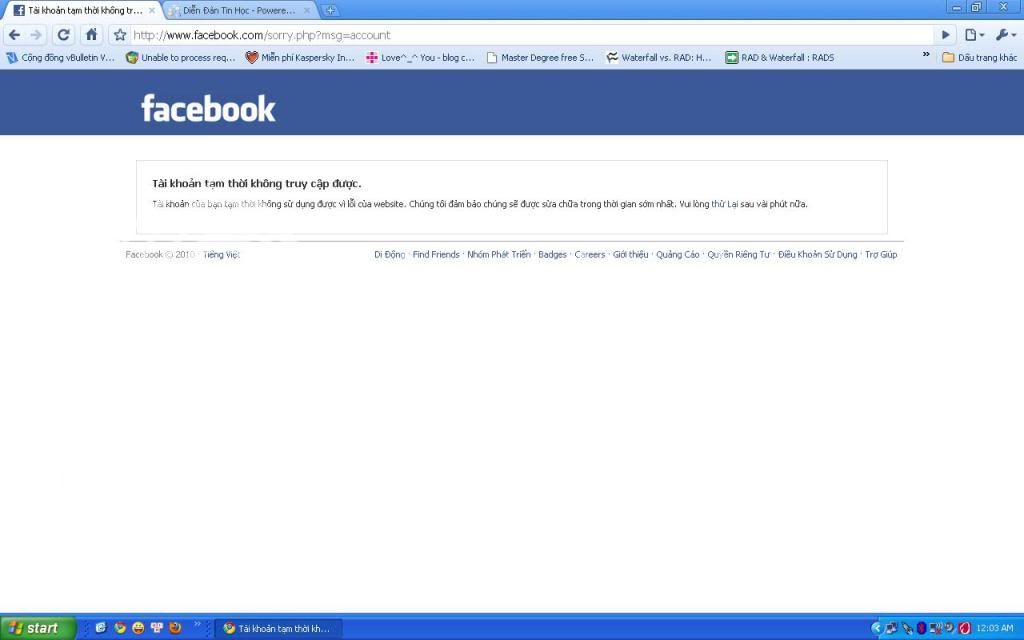Click the pen-shaped tray icon

coord(907,628)
